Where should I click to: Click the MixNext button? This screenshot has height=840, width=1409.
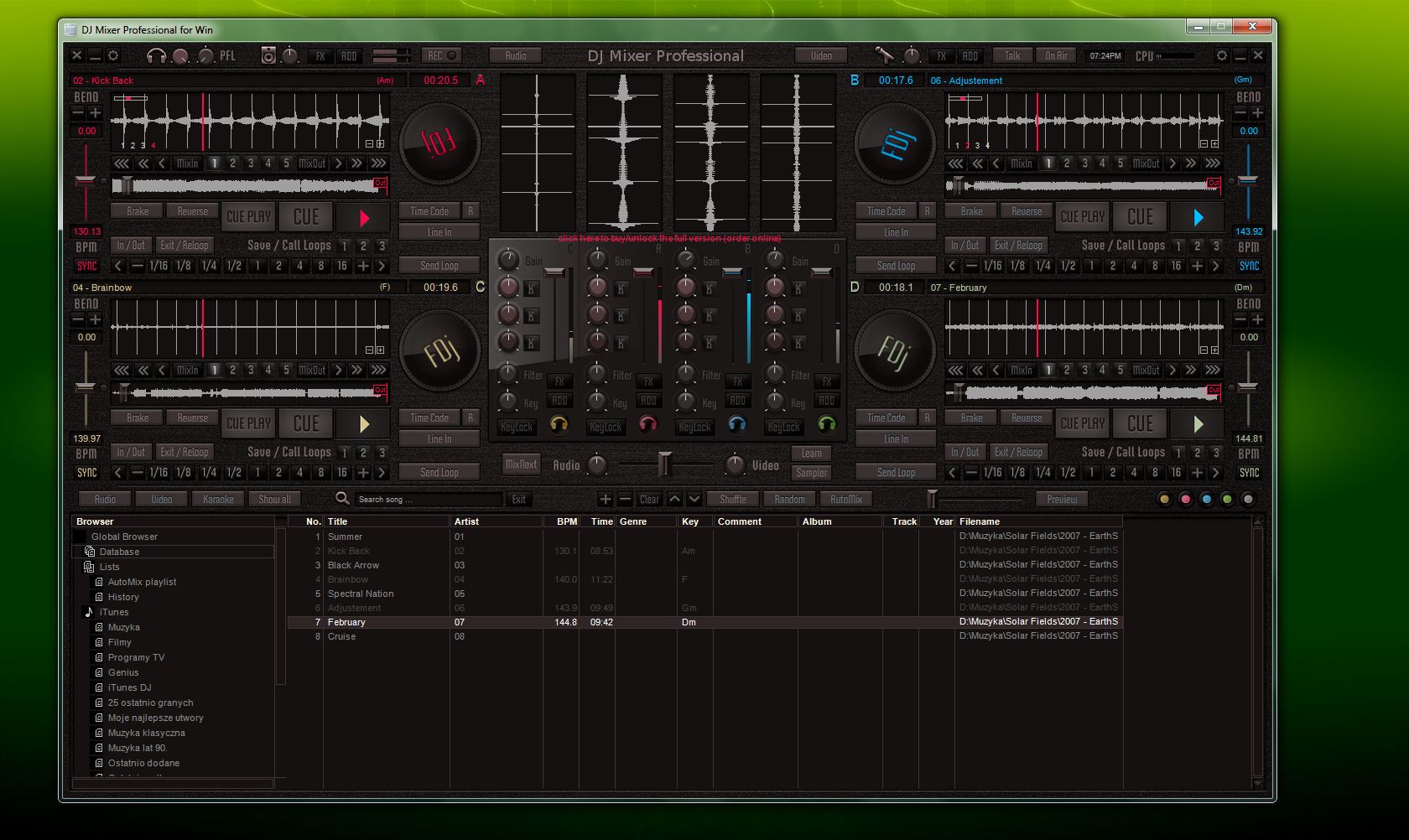(521, 464)
